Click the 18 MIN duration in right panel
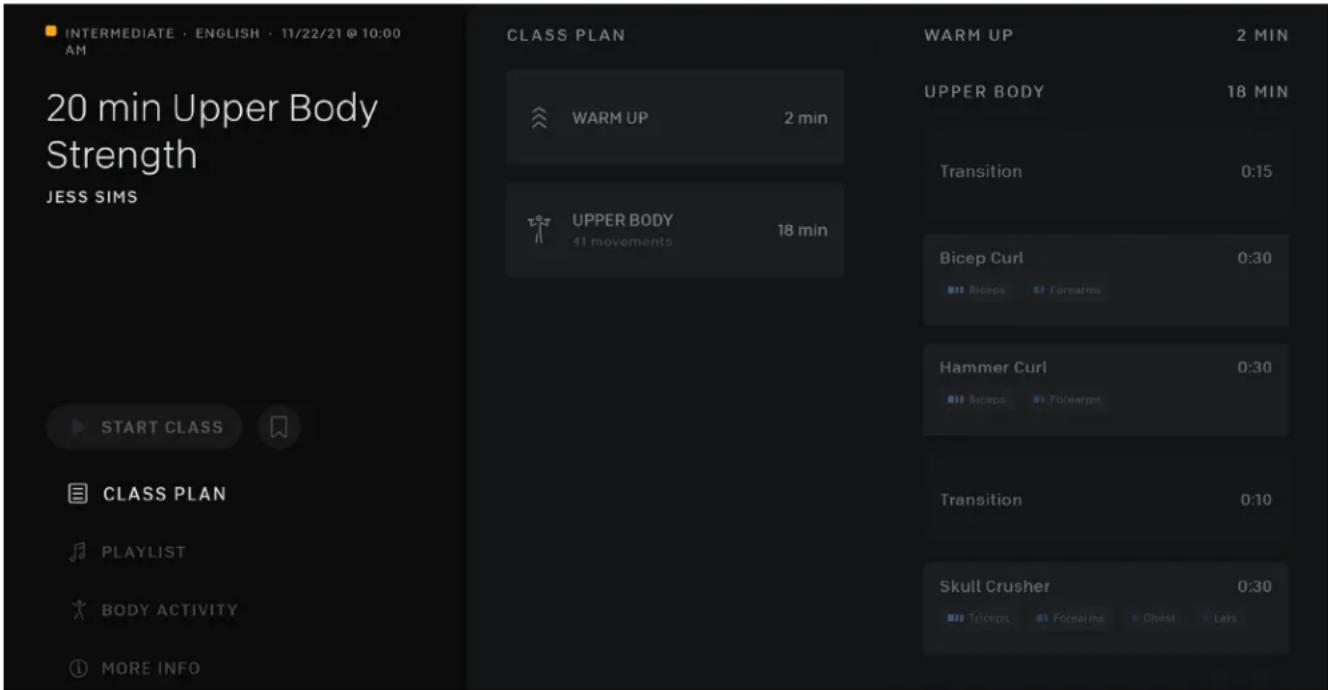 [x=1258, y=91]
